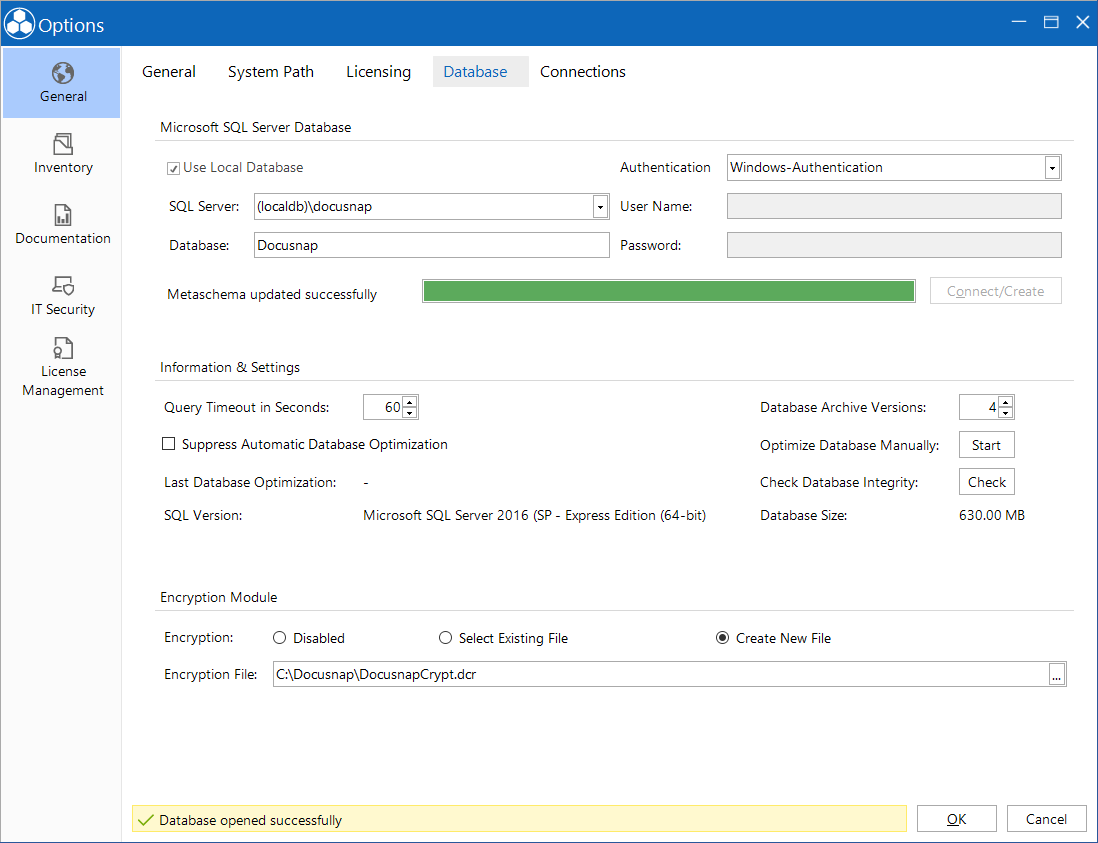This screenshot has height=843, width=1098.
Task: Click the green checkmark status icon
Action: 146,820
